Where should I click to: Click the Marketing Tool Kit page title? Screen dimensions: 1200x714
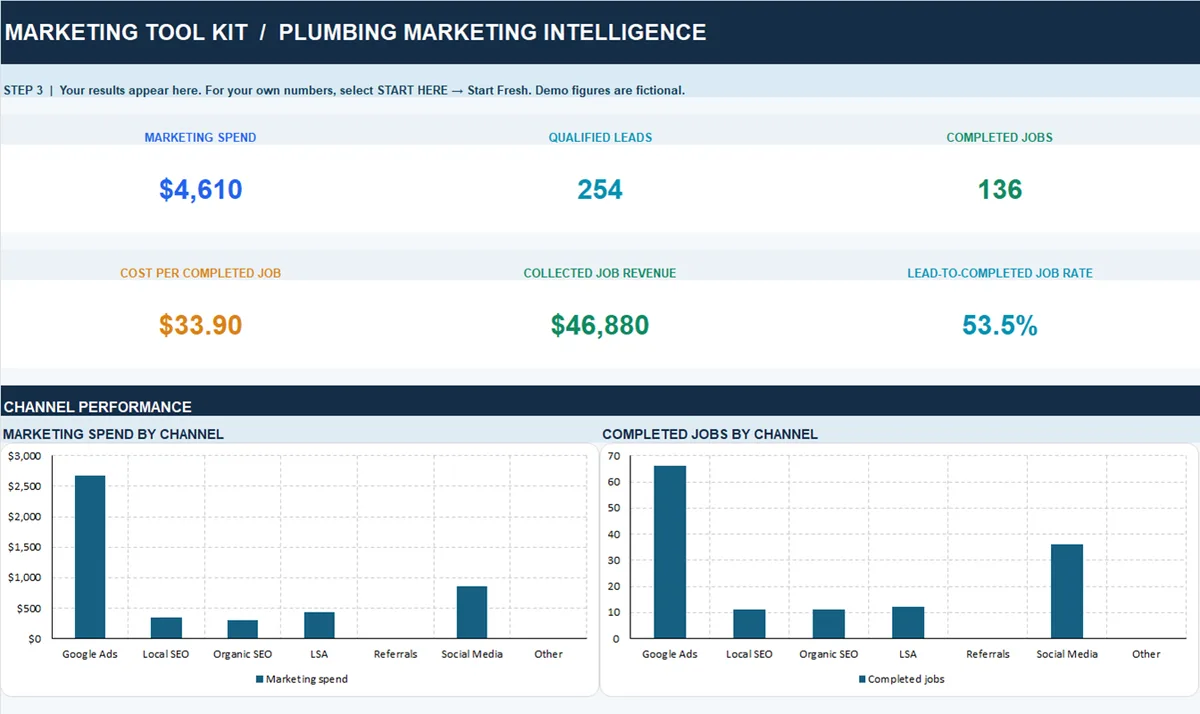(355, 32)
